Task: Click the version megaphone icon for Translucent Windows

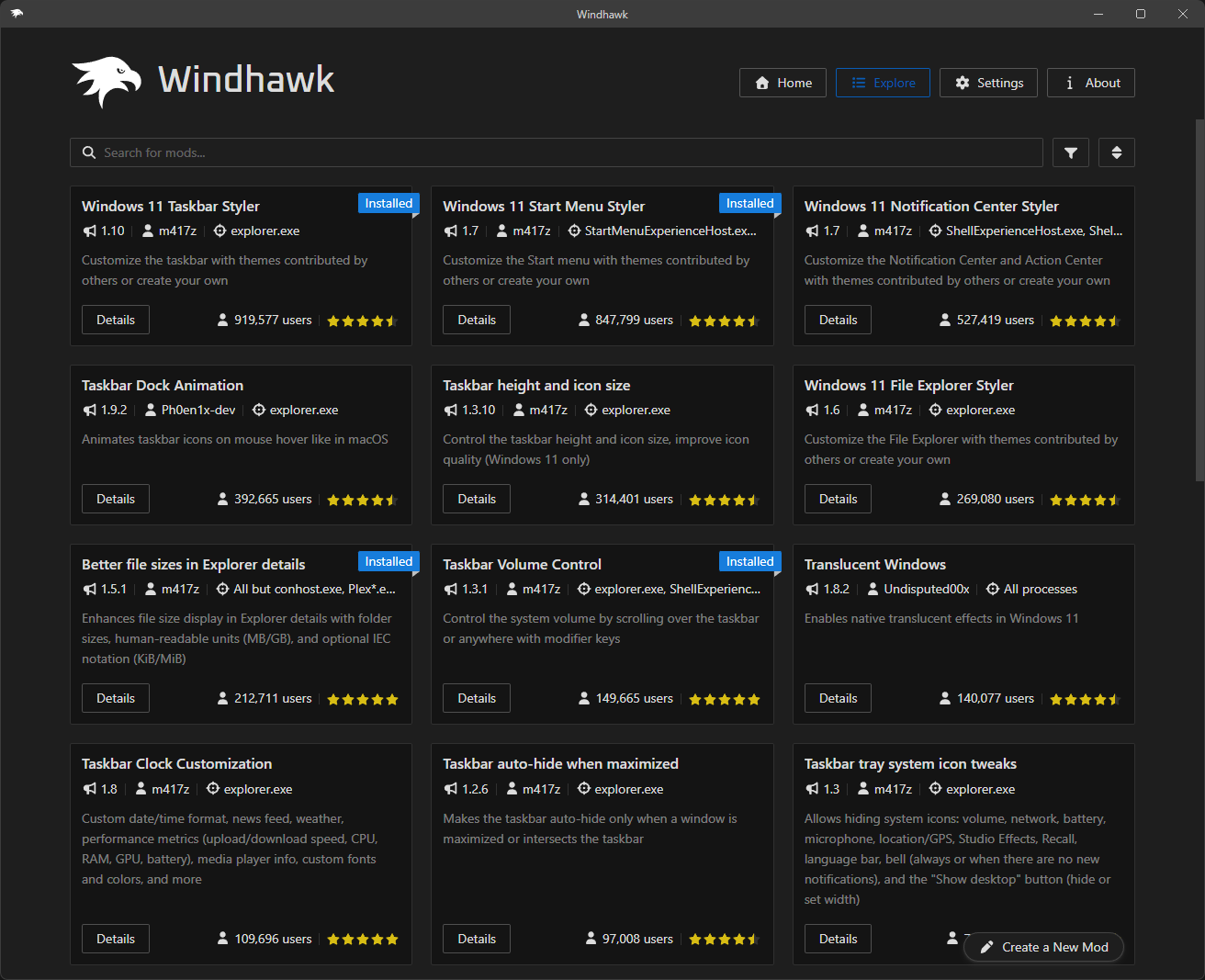Action: pos(812,589)
